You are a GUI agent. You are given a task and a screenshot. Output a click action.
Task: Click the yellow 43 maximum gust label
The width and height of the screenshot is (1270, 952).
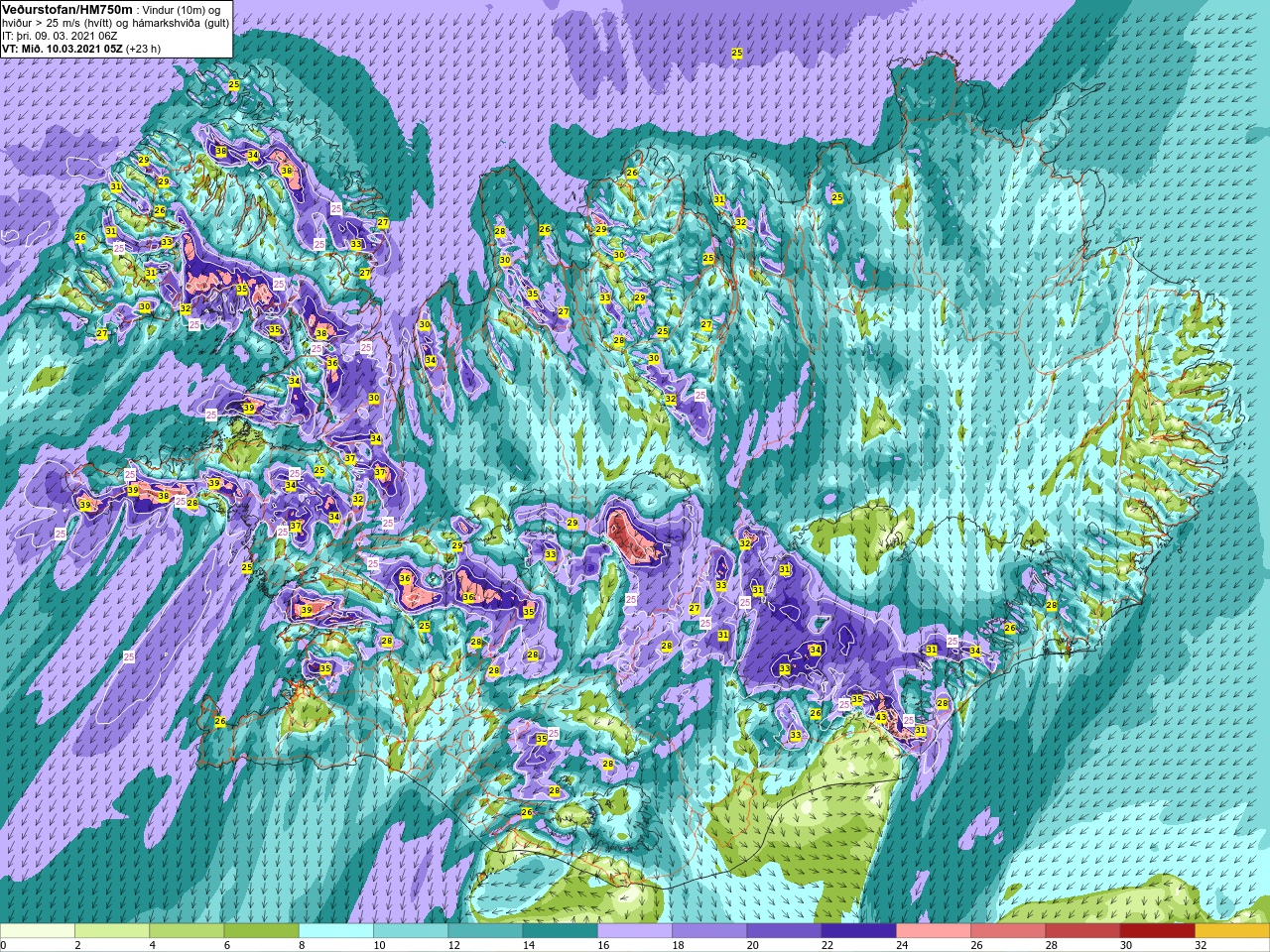(881, 717)
